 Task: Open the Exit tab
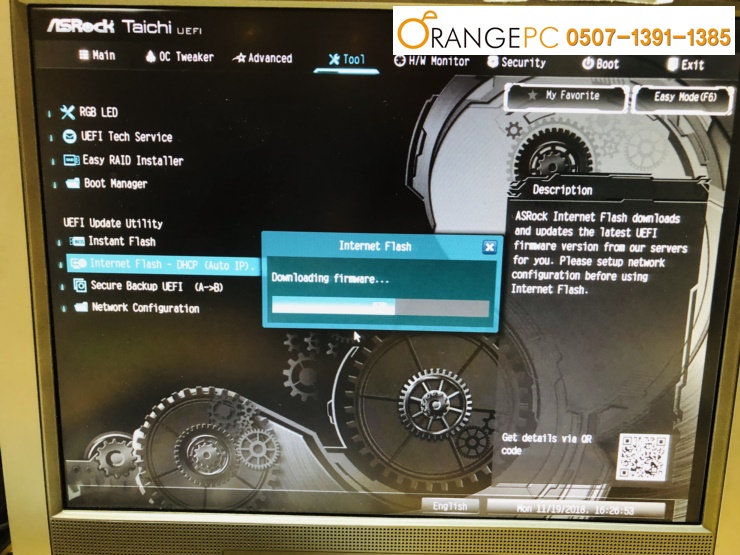[x=686, y=65]
